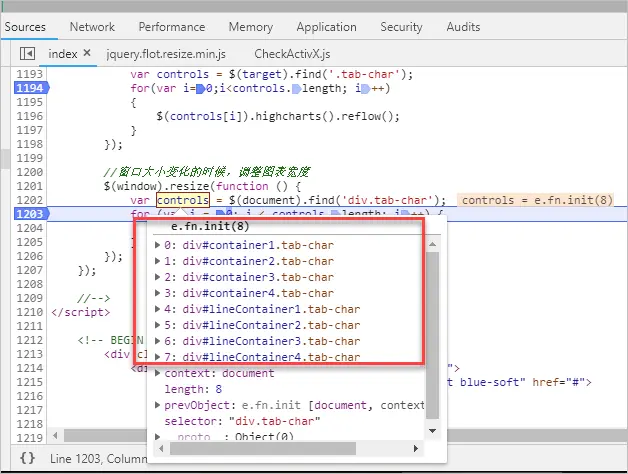
Task: Click the length: 8 property
Action: click(193, 389)
